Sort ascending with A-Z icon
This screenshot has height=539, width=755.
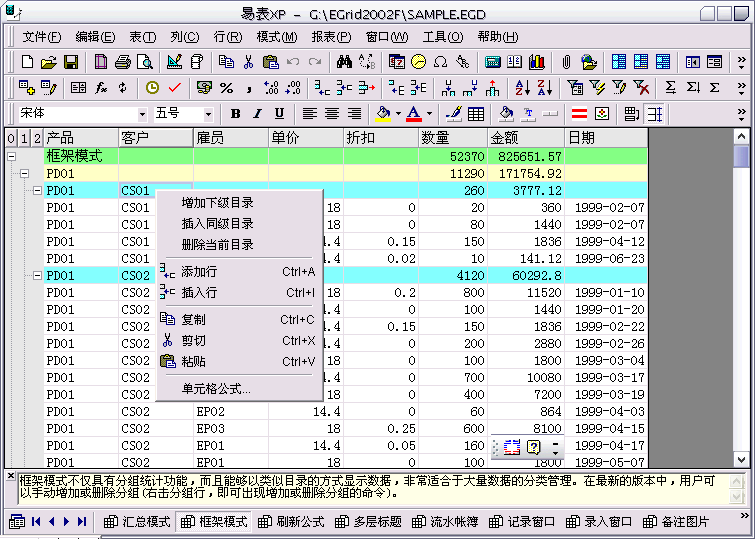pyautogui.click(x=522, y=88)
